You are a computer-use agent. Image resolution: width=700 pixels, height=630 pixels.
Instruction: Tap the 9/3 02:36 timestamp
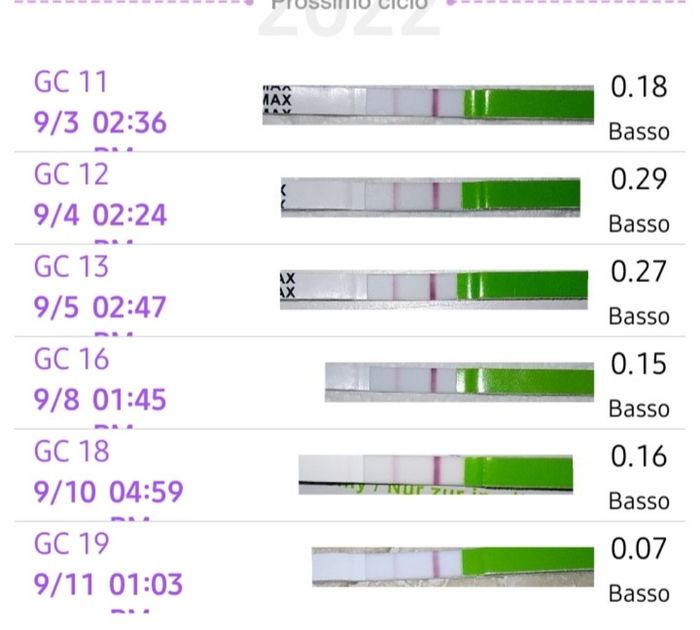100,124
